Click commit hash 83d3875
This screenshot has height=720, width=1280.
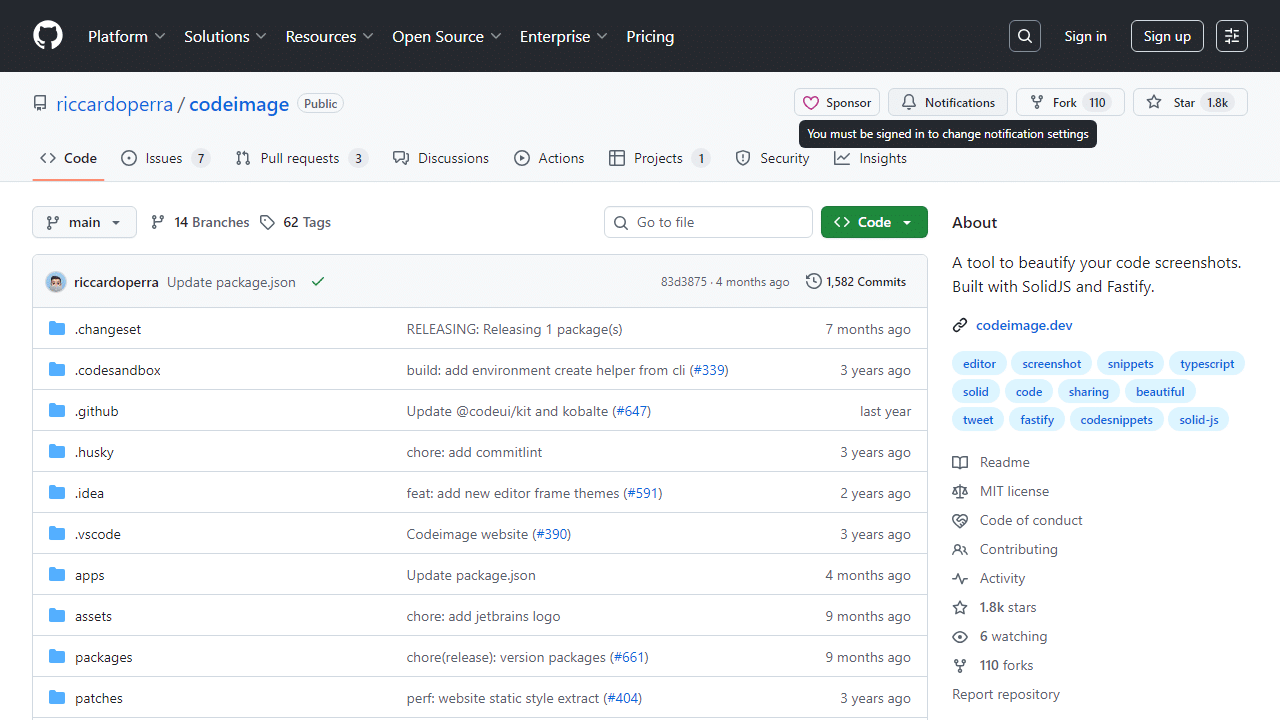point(683,282)
